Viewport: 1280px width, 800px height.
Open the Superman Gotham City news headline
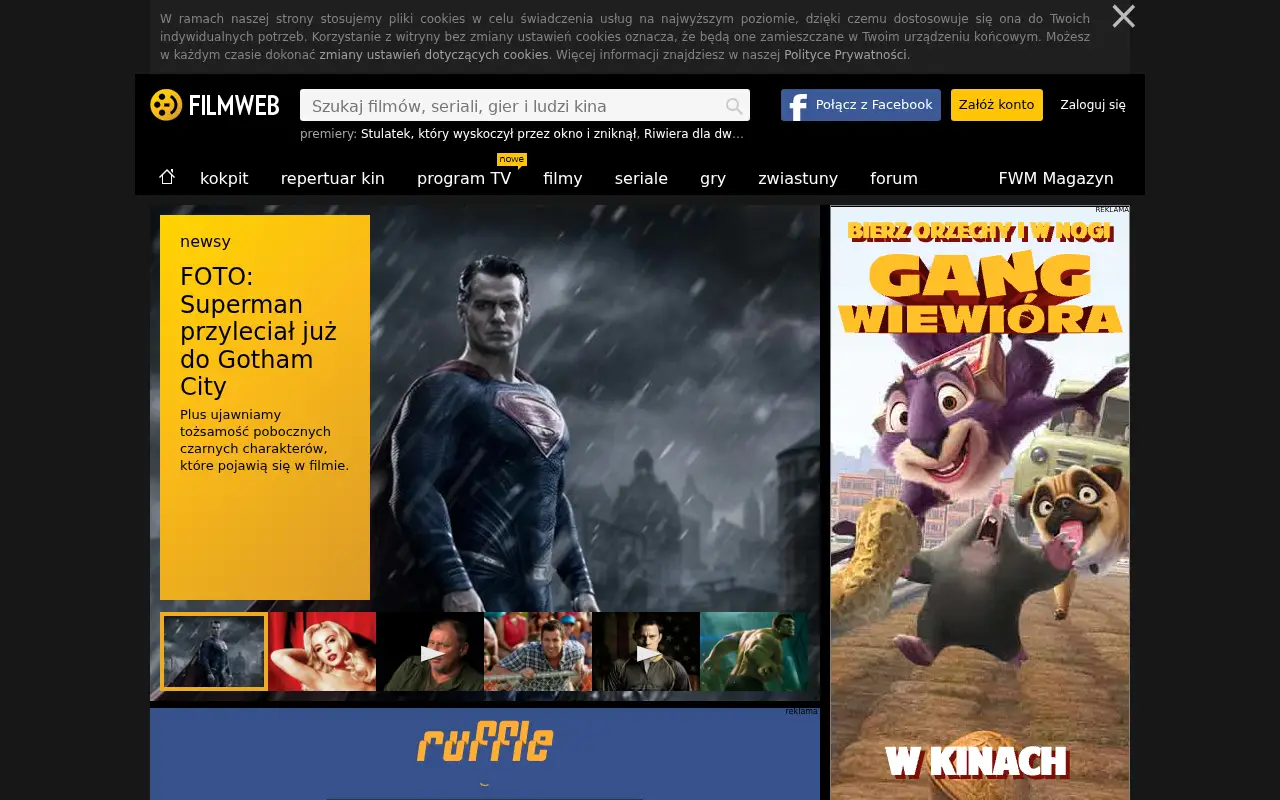(x=259, y=332)
